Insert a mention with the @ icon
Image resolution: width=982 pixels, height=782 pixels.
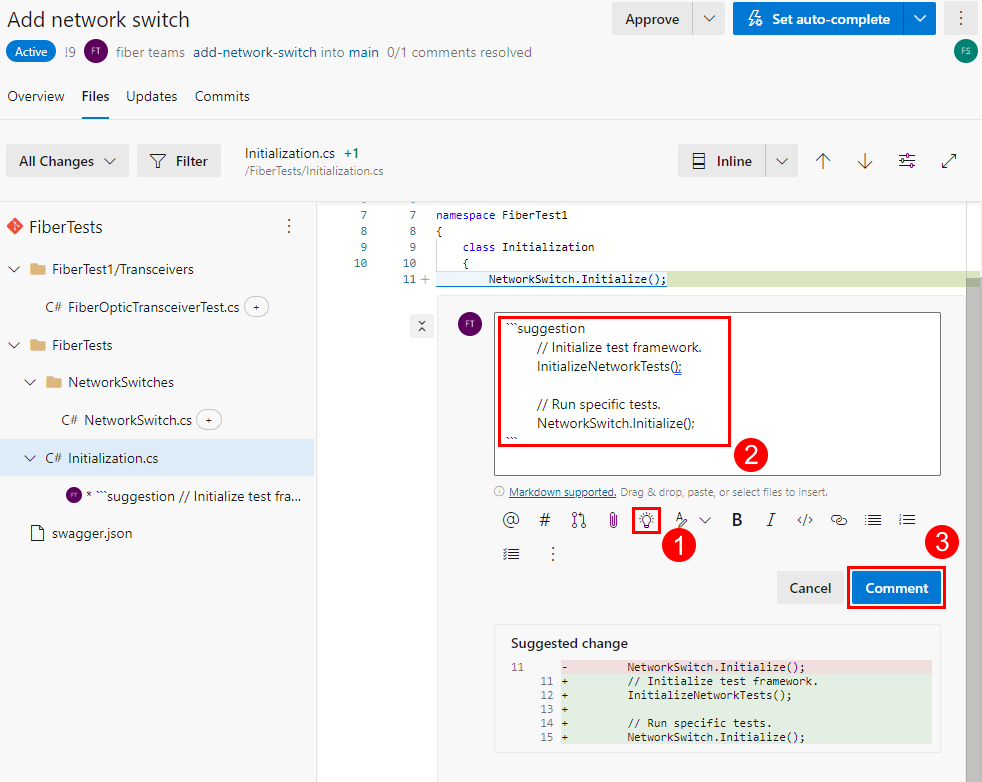[x=511, y=520]
